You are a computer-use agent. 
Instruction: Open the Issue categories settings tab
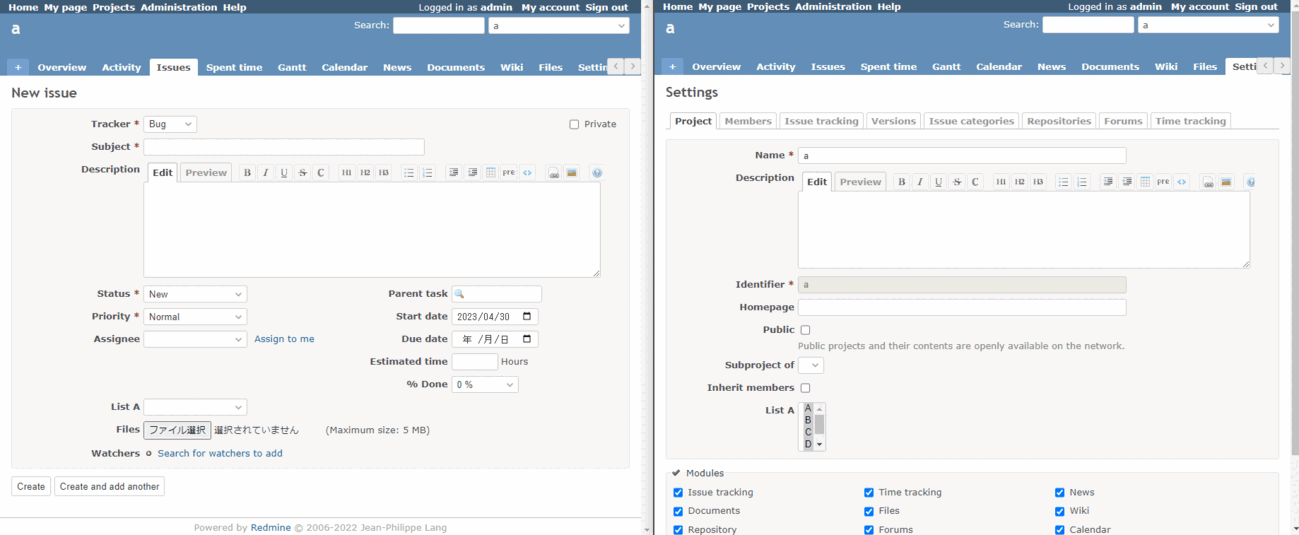971,121
